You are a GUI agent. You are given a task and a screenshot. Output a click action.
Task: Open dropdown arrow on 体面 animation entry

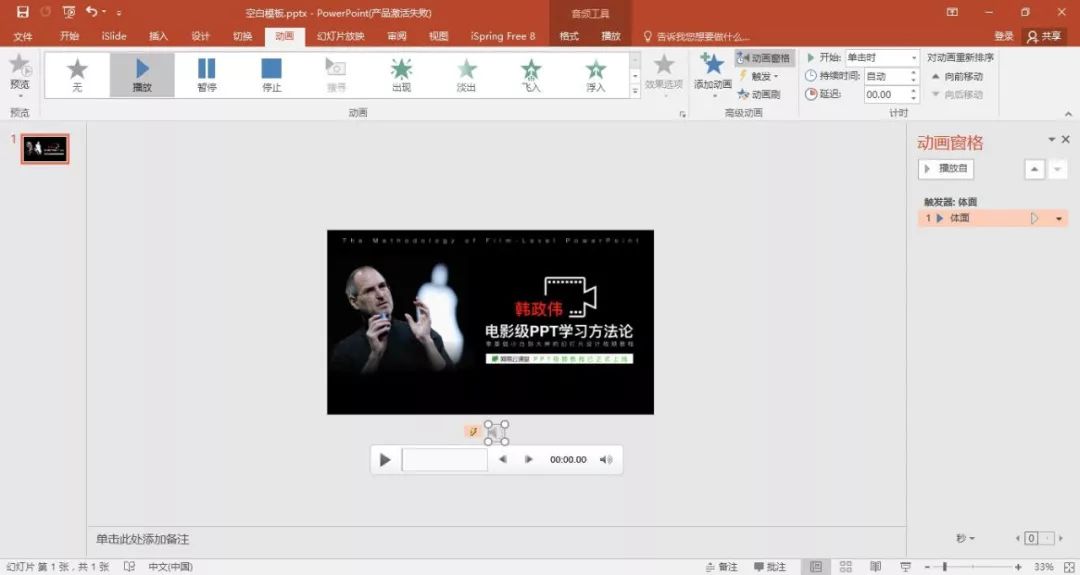click(x=1059, y=218)
